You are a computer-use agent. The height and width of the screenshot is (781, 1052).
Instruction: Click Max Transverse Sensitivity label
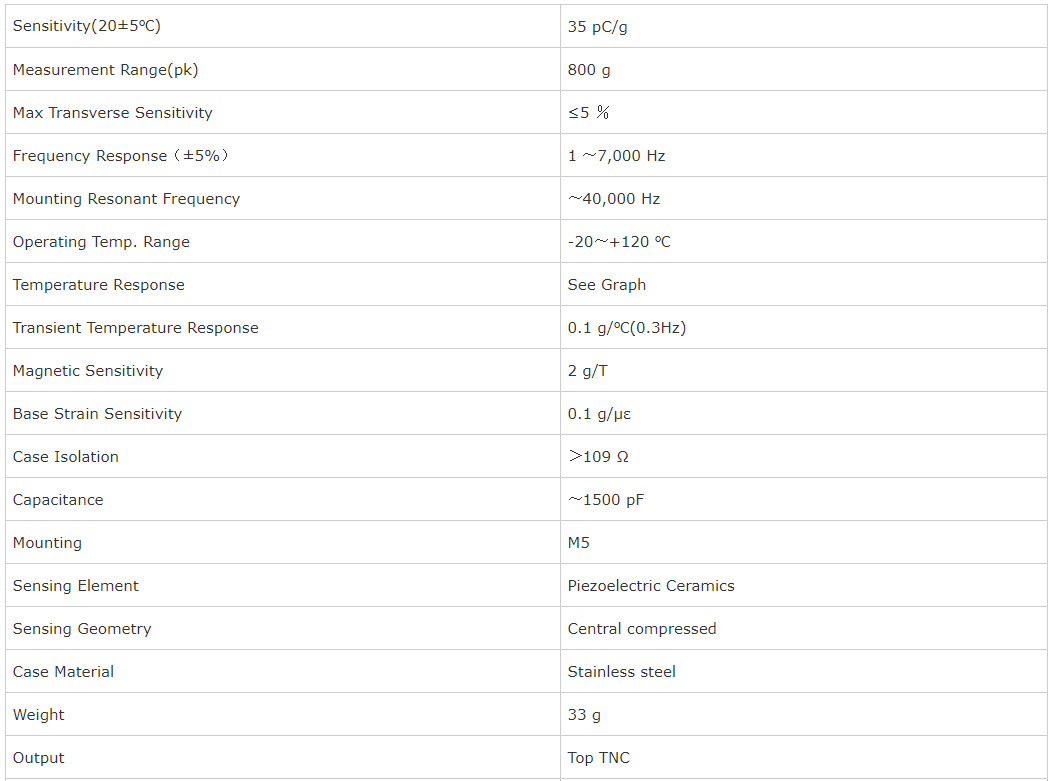pos(112,113)
